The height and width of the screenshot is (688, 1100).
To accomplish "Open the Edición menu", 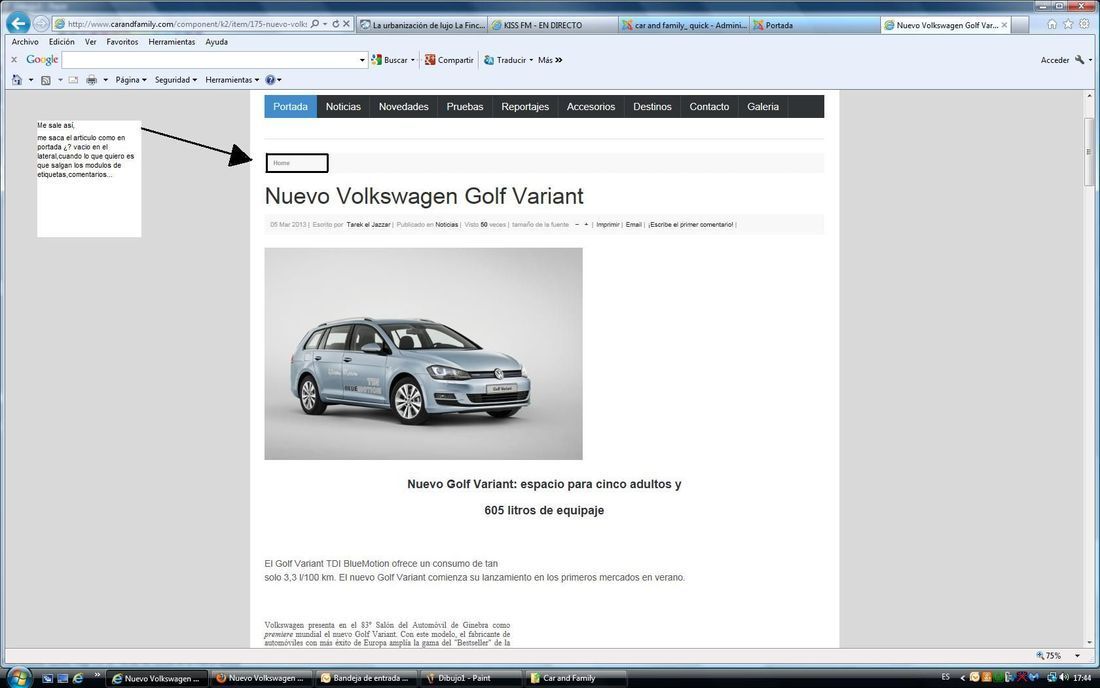I will click(62, 42).
